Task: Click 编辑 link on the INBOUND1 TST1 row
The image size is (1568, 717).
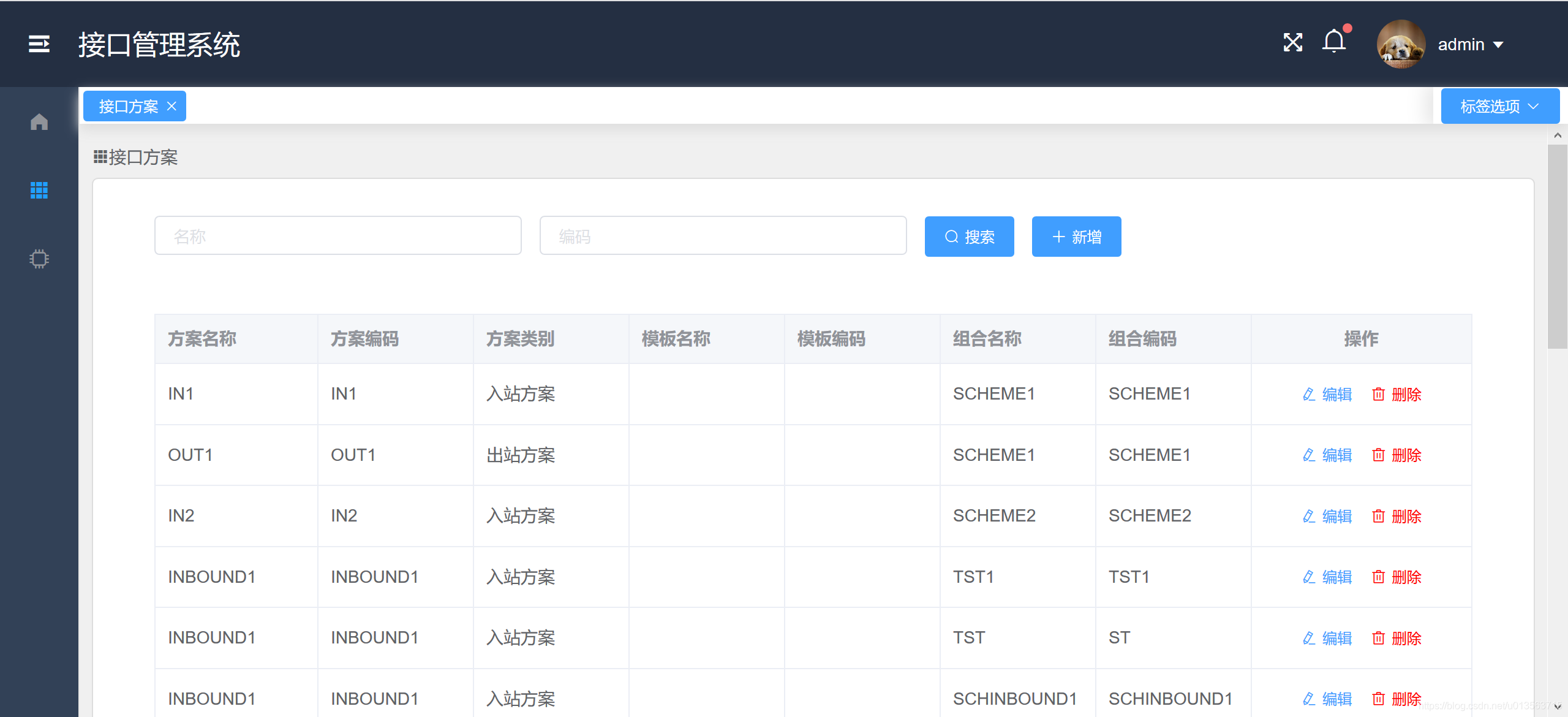Action: point(1338,577)
